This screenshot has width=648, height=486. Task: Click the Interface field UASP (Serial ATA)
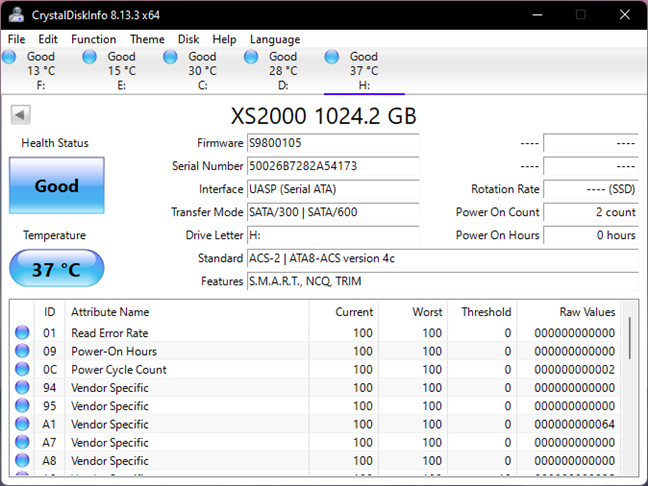pyautogui.click(x=333, y=189)
